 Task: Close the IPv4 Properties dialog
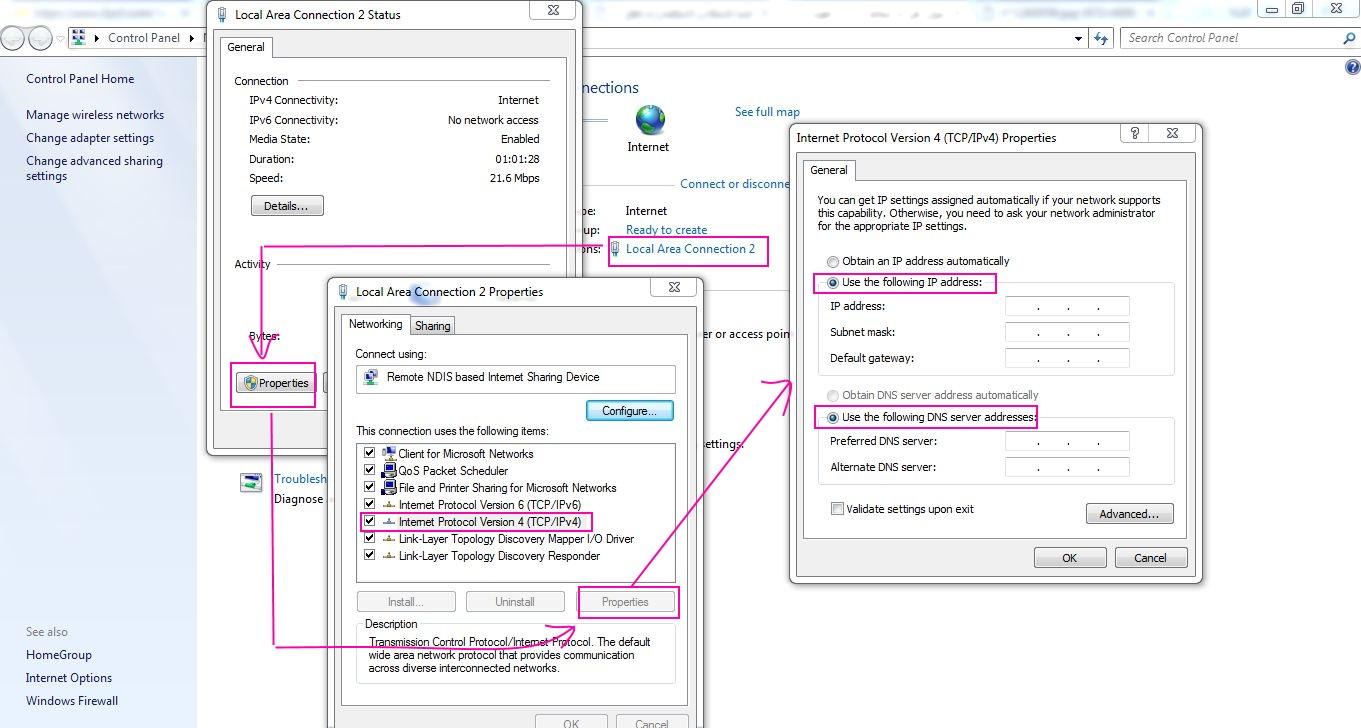pos(1172,133)
